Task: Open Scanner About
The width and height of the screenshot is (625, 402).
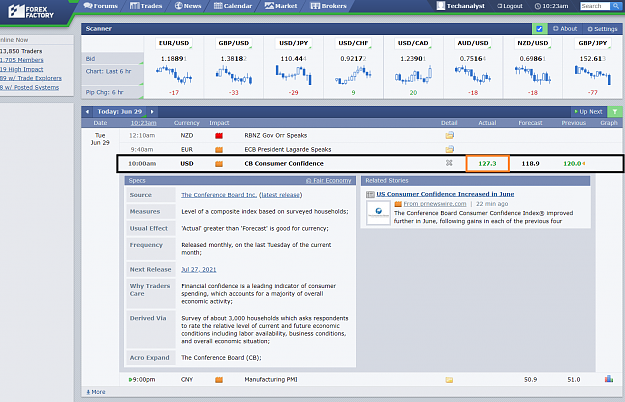Action: tap(565, 29)
